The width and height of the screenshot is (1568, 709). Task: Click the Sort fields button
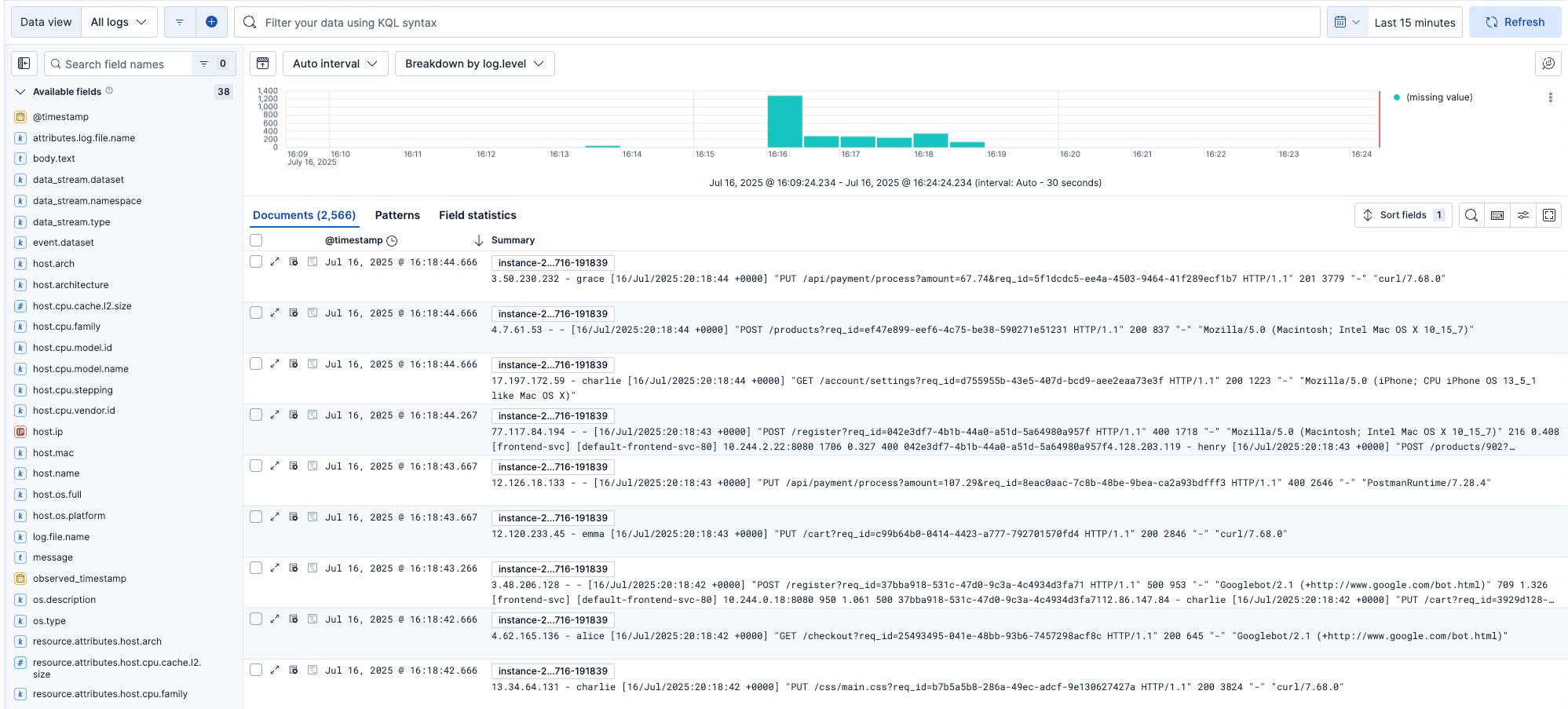click(x=1402, y=215)
